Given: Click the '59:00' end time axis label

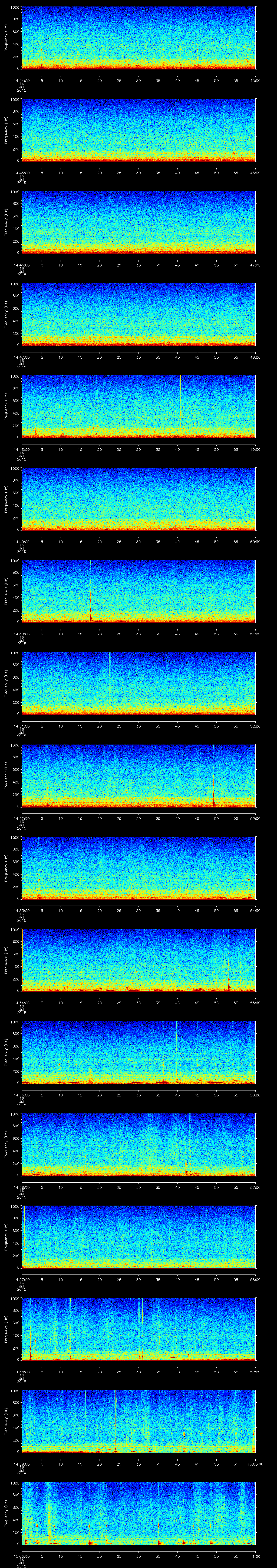Looking at the screenshot, I should pos(255,1371).
